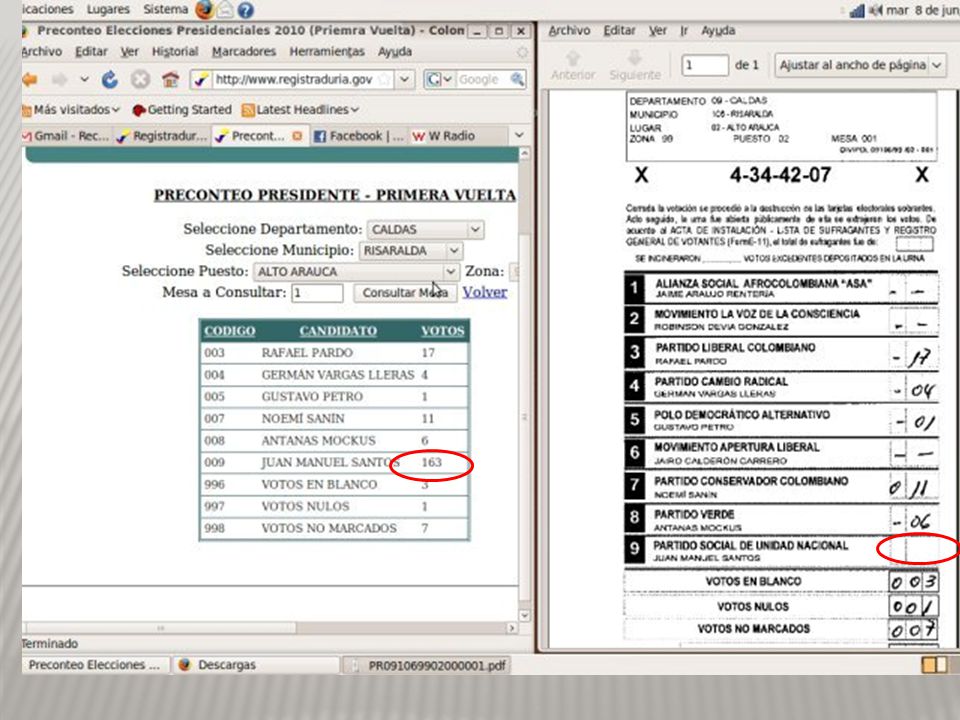Open PDF viewer Ayuda menu
The height and width of the screenshot is (720, 960).
pos(718,31)
